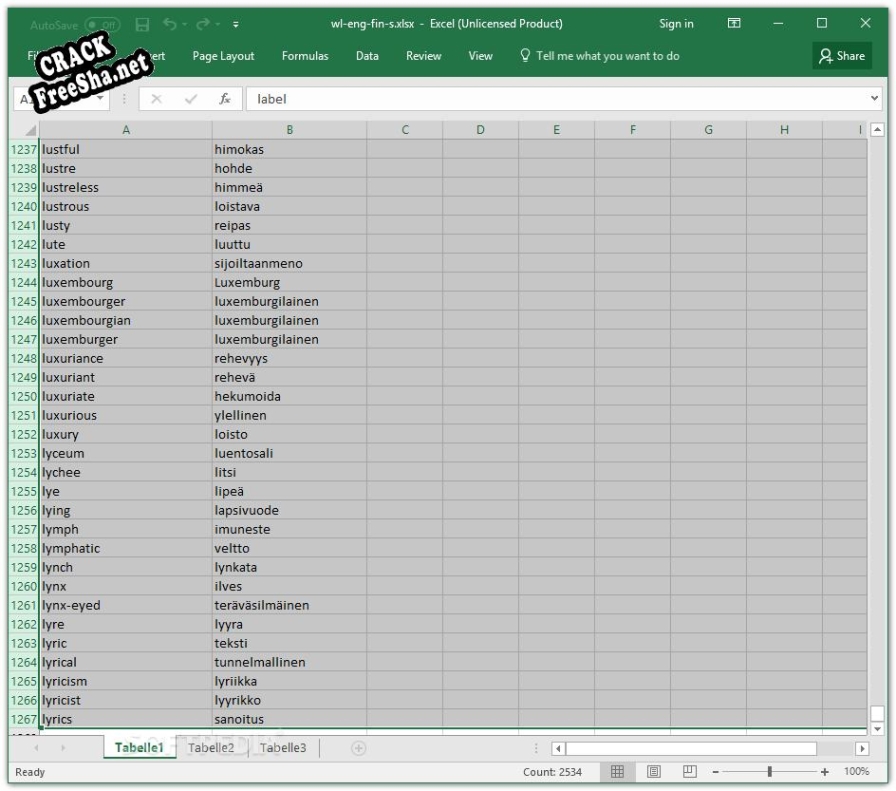Screen dimensions: 896x791
Task: Open the Formulas ribbon tab
Action: pyautogui.click(x=305, y=56)
